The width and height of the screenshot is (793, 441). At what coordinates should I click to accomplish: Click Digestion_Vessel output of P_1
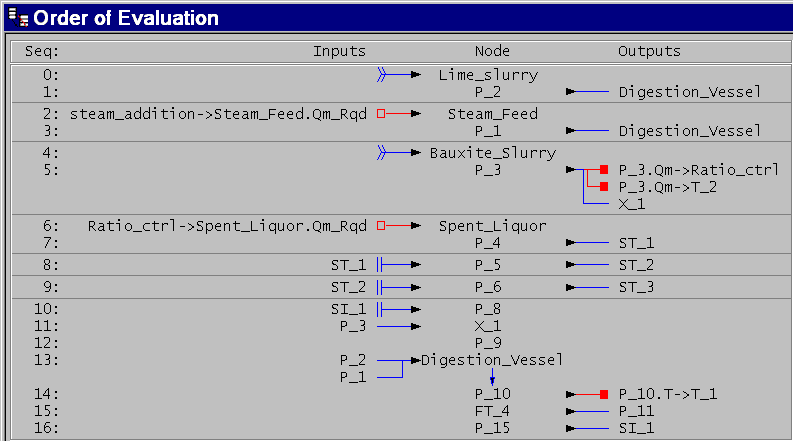point(689,131)
